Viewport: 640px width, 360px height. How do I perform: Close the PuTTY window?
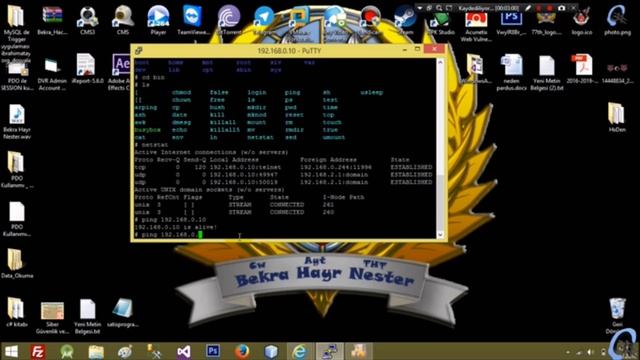click(x=434, y=49)
